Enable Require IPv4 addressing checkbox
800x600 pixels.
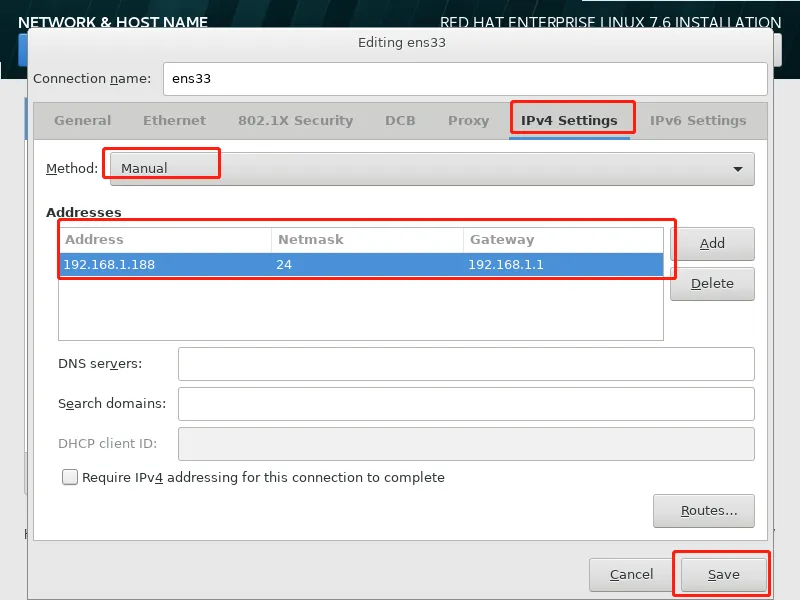pos(69,477)
